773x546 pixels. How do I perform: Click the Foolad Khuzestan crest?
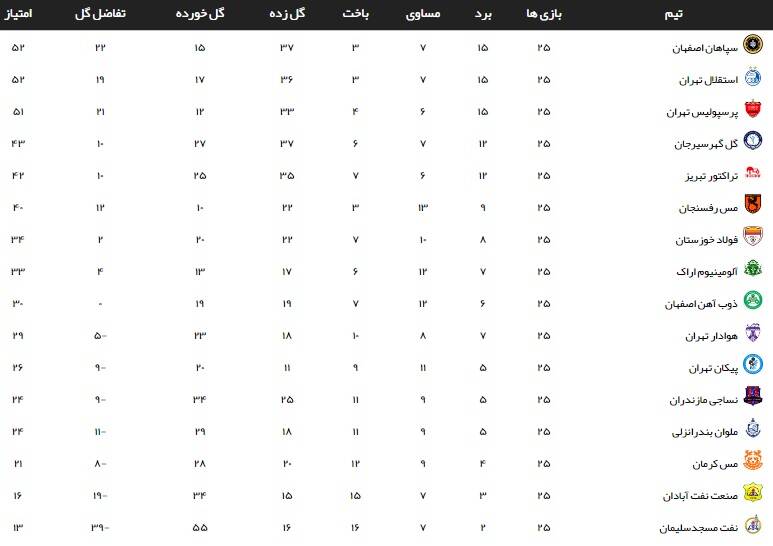click(x=753, y=239)
